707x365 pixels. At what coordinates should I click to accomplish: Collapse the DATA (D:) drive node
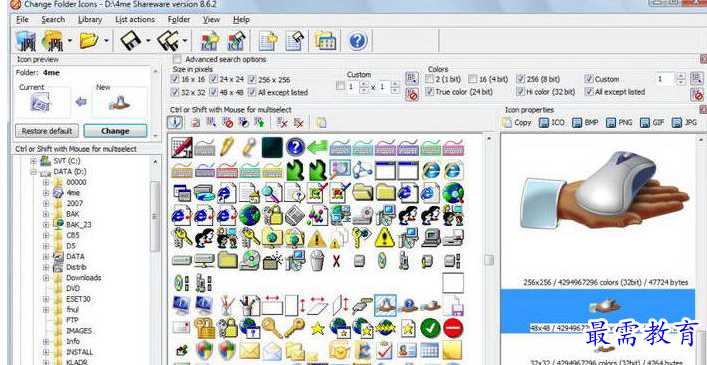click(34, 172)
